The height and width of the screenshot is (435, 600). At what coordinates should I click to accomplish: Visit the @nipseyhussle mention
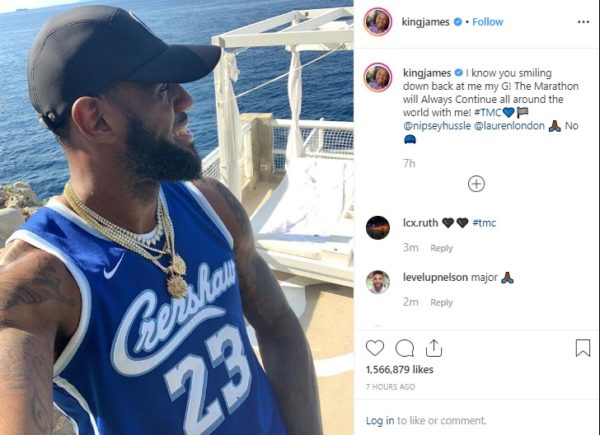tap(437, 126)
